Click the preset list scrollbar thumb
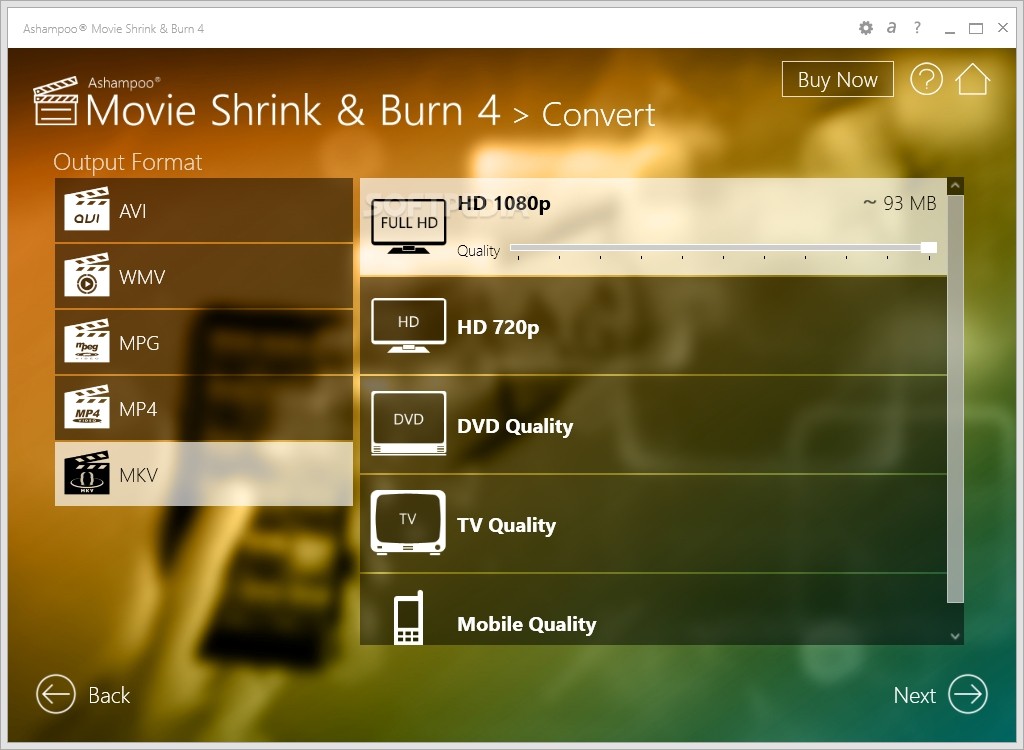Viewport: 1024px width, 750px height. coord(955,399)
